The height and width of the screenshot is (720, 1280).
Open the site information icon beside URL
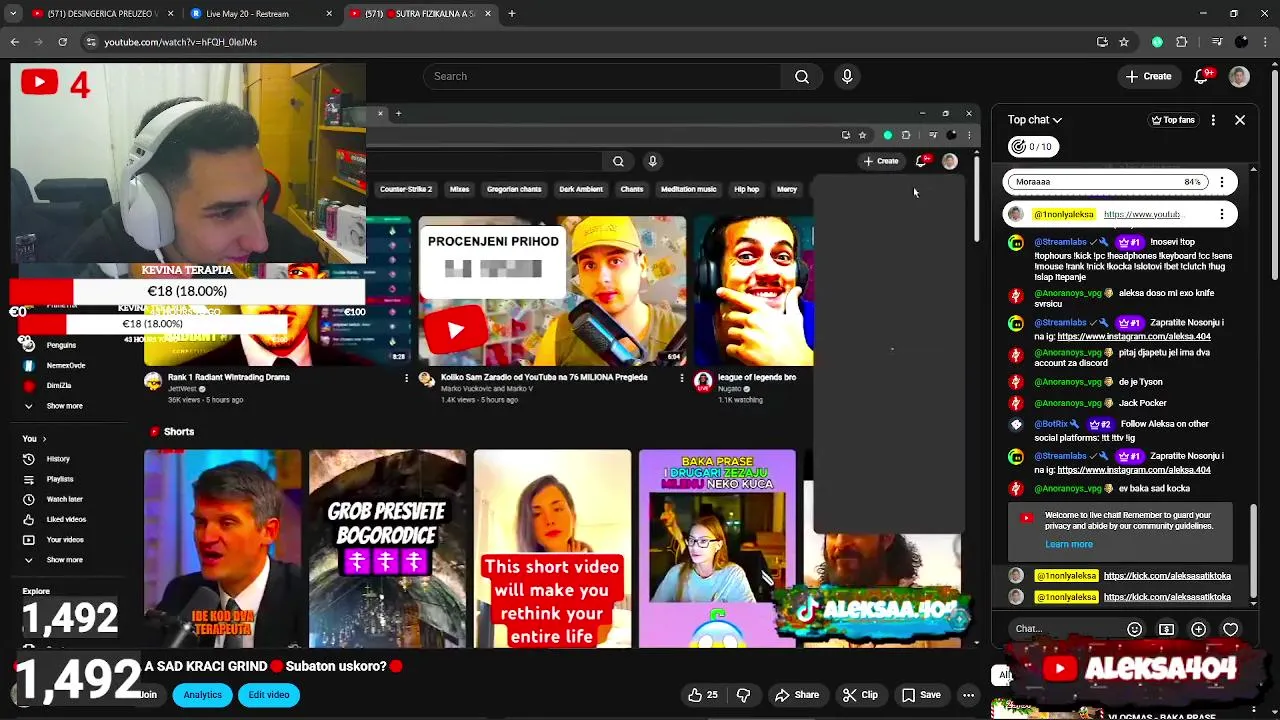click(x=91, y=42)
